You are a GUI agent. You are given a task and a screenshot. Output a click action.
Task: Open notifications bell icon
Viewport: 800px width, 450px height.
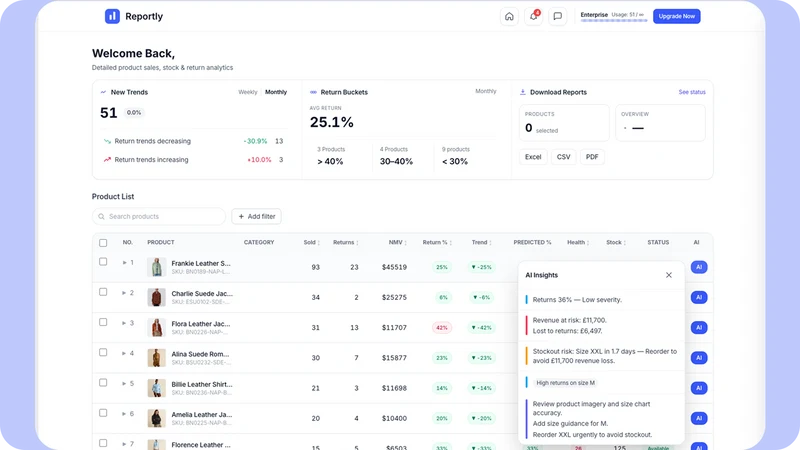[x=534, y=16]
